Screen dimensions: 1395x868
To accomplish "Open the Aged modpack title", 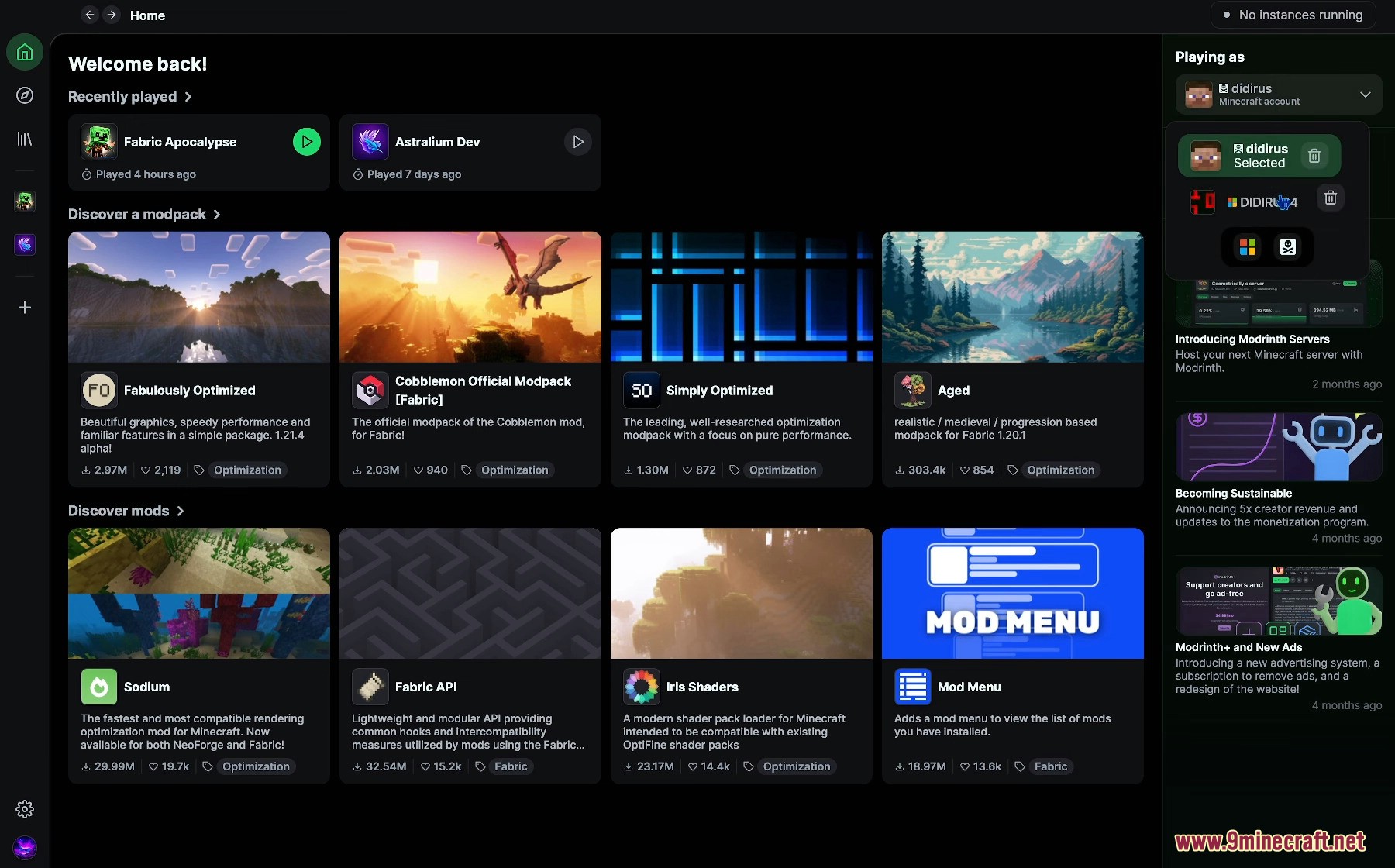I will click(953, 391).
